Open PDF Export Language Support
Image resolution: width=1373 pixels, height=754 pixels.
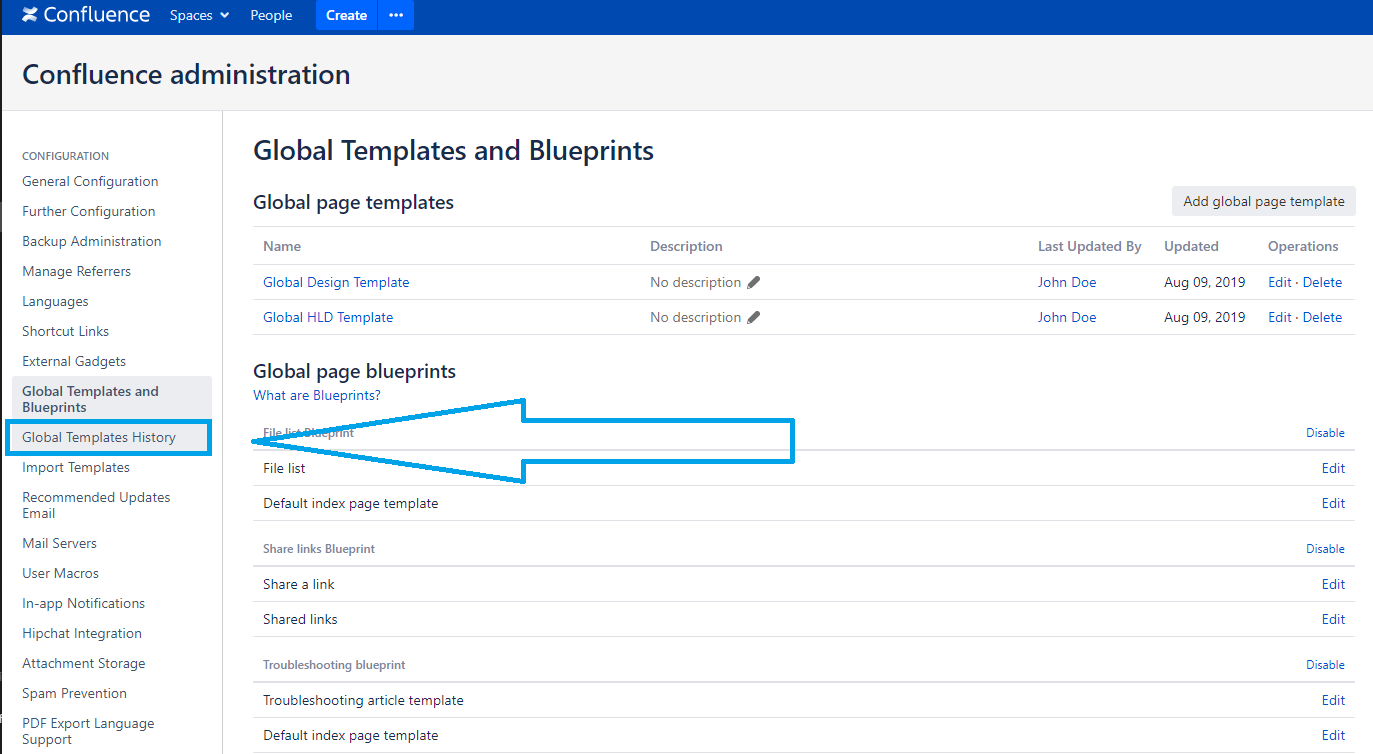88,731
